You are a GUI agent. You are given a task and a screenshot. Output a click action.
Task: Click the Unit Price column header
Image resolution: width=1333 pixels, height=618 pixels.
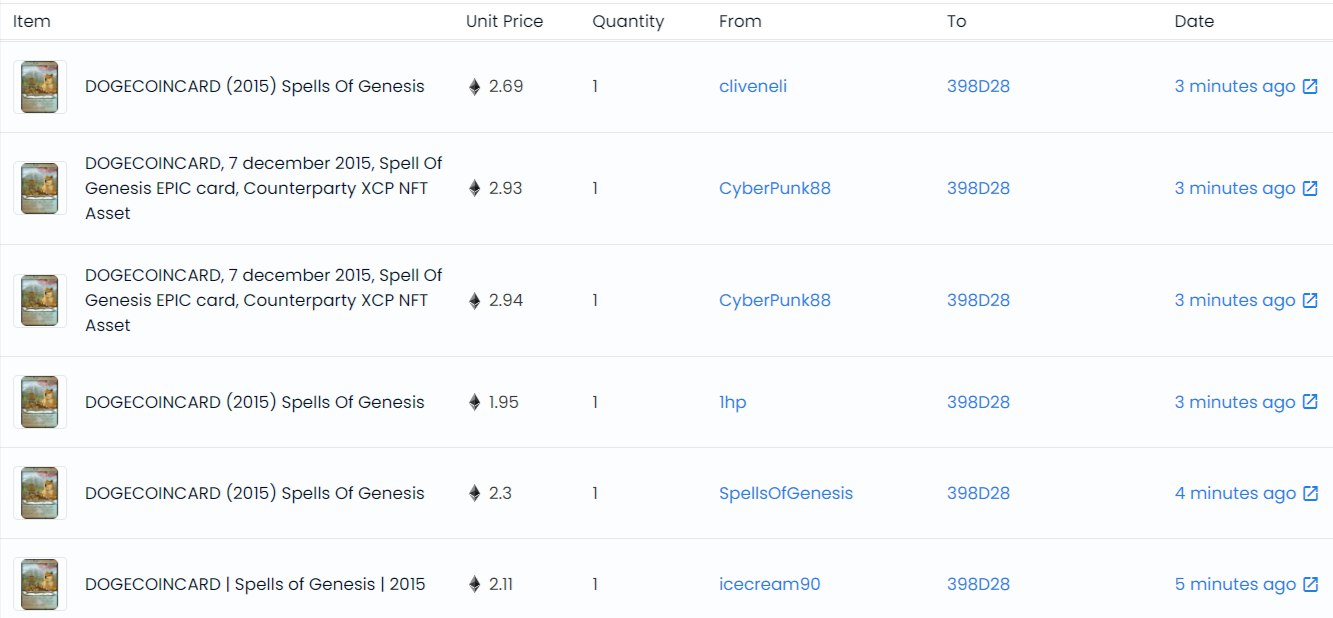(x=504, y=22)
